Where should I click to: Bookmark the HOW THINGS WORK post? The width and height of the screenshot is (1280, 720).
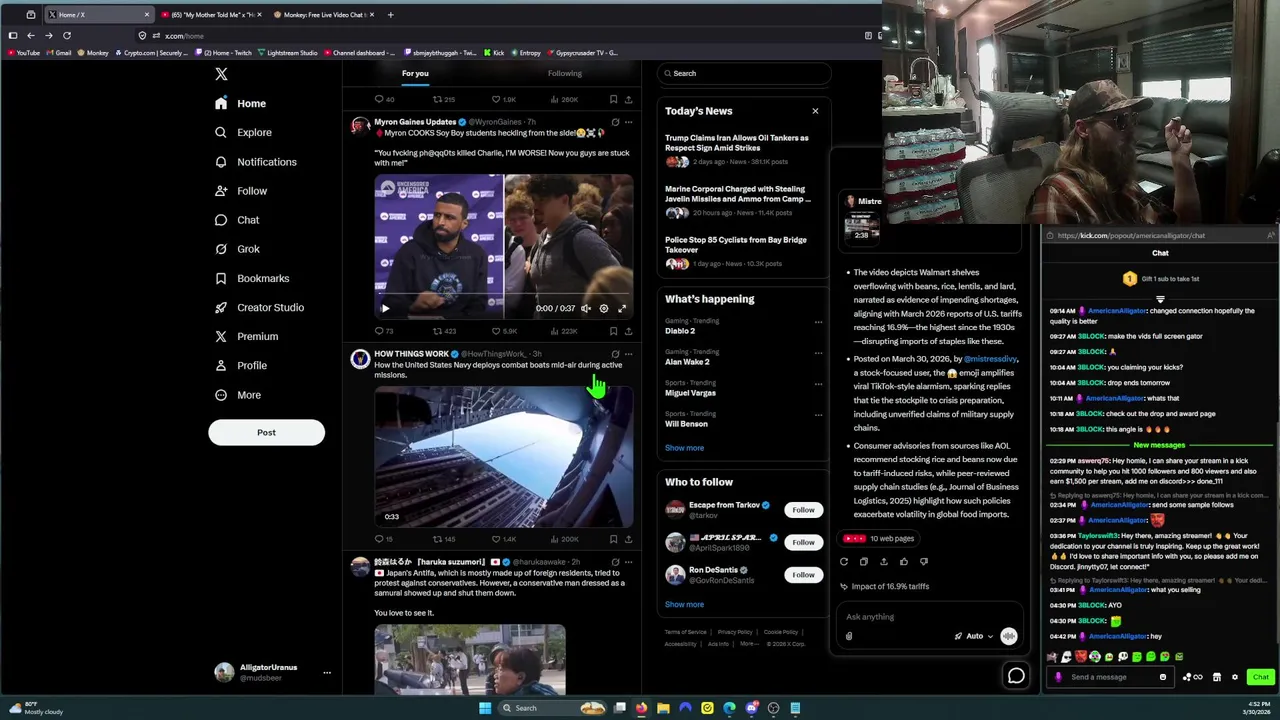613,539
